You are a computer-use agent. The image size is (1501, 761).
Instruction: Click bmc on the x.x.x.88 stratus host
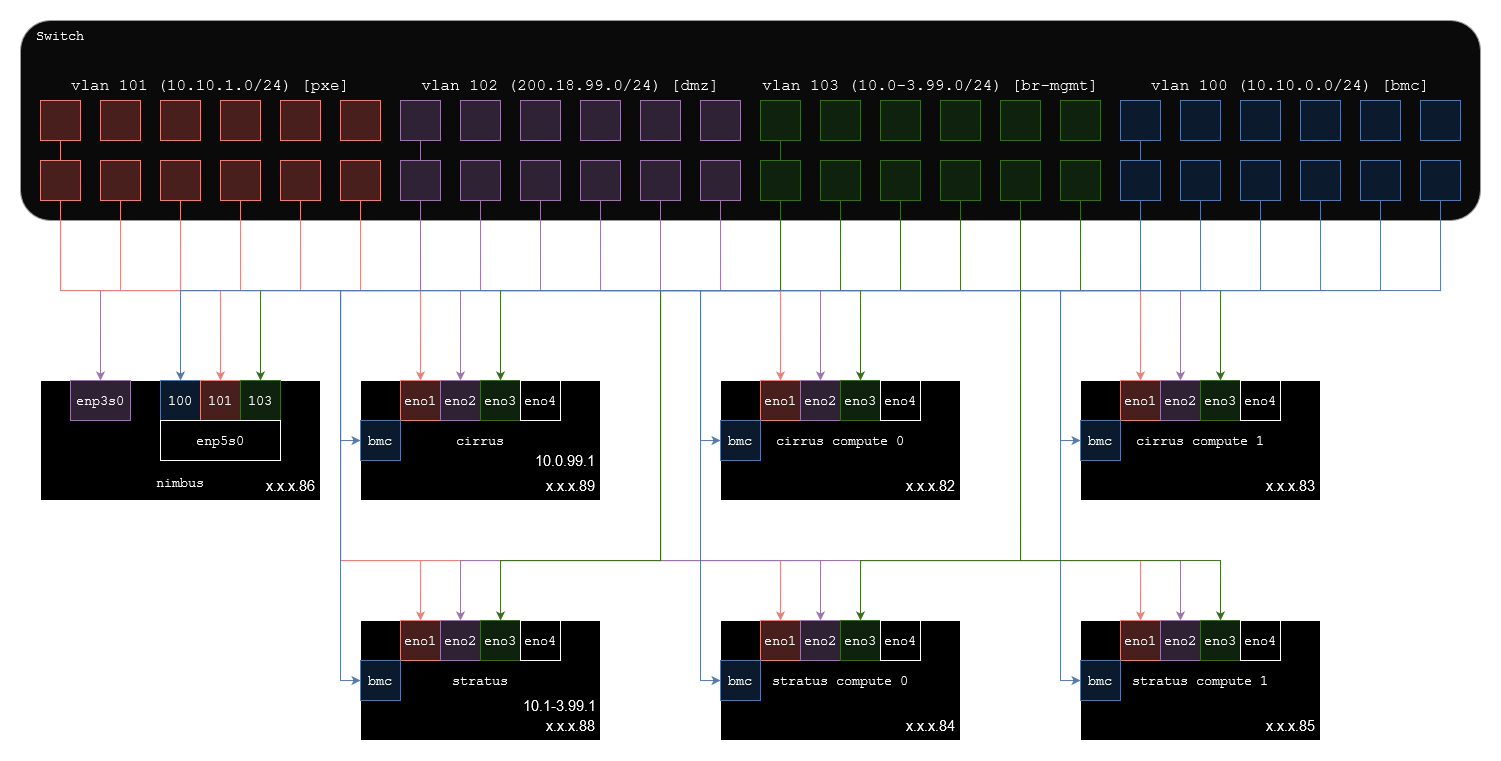pyautogui.click(x=380, y=680)
